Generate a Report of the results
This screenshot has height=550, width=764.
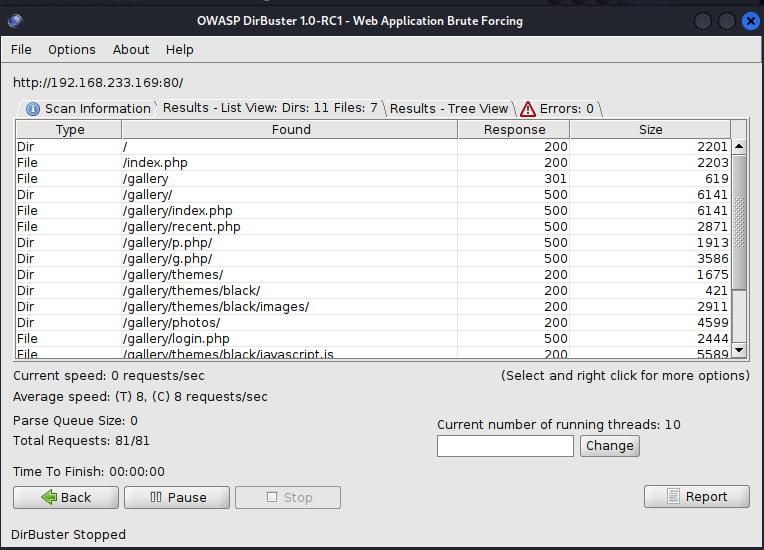(x=697, y=496)
